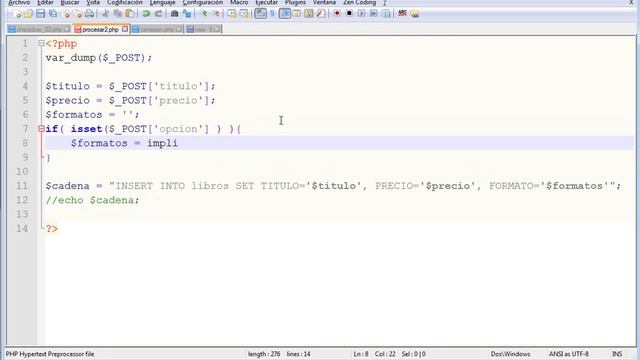The image size is (640, 360).
Task: Open the Lenguaje menu
Action: coord(162,2)
